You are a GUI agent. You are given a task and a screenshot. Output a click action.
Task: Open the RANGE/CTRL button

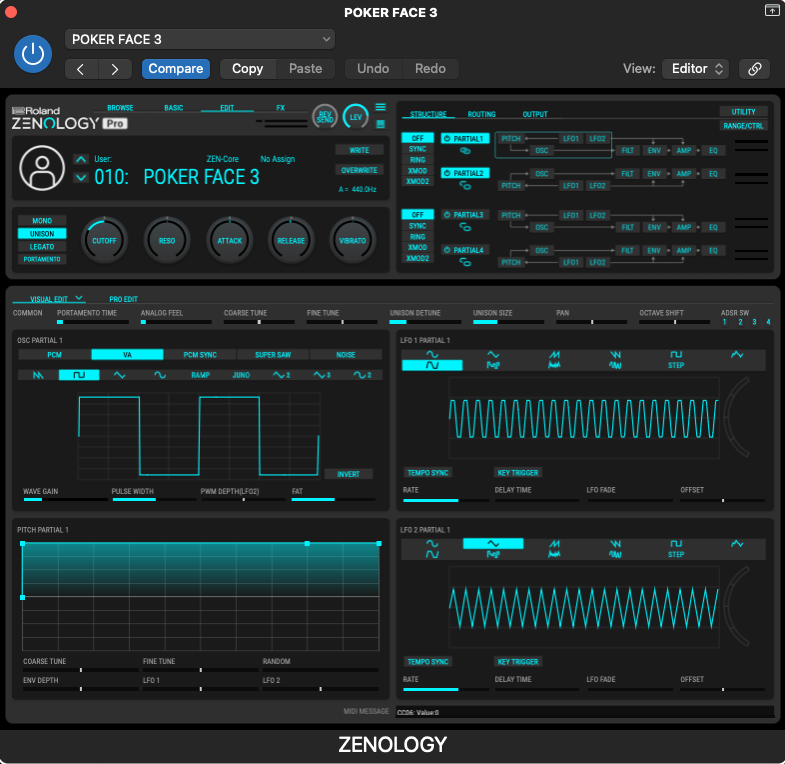coord(743,126)
